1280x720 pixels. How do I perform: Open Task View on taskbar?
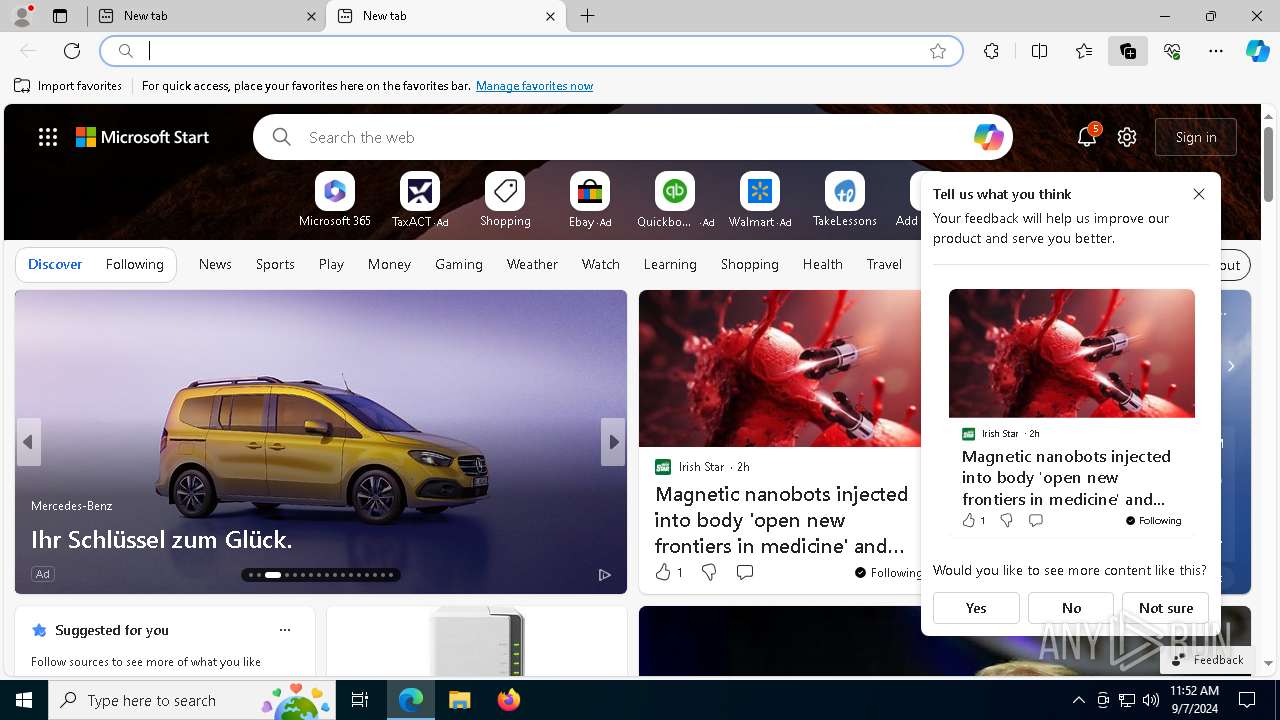pos(360,700)
